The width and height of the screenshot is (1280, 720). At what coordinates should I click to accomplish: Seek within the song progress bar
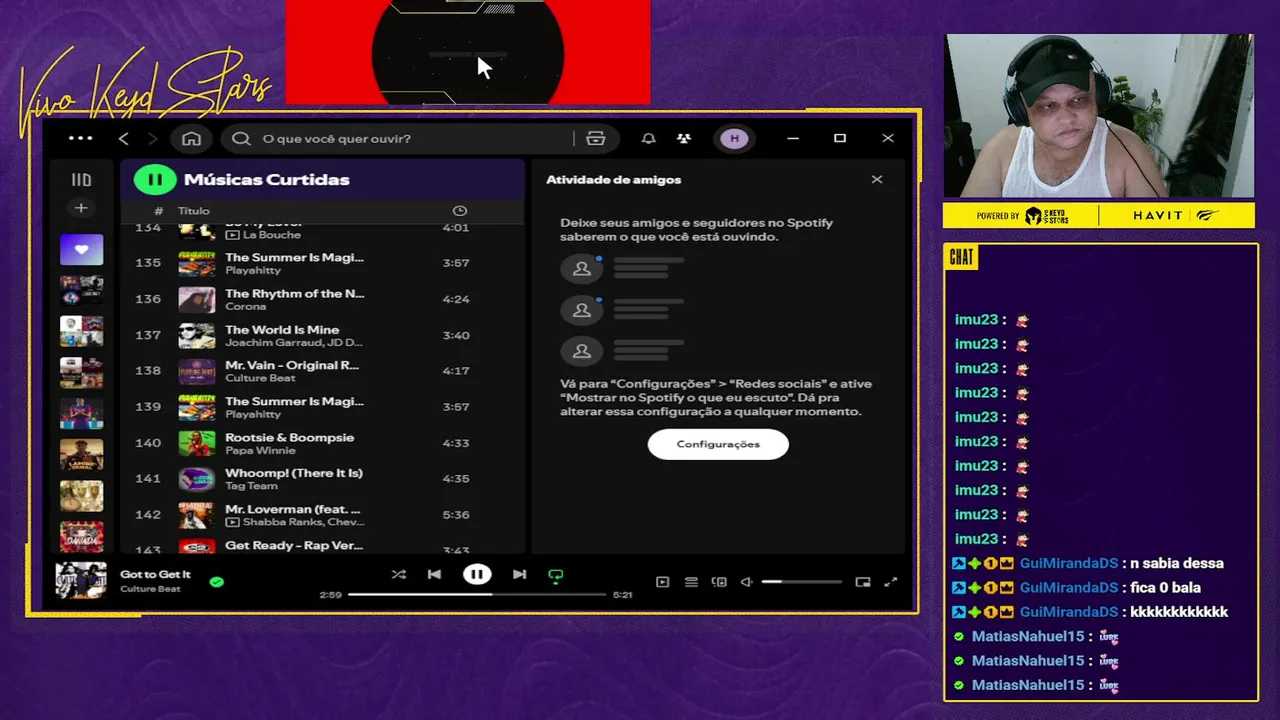pos(477,594)
